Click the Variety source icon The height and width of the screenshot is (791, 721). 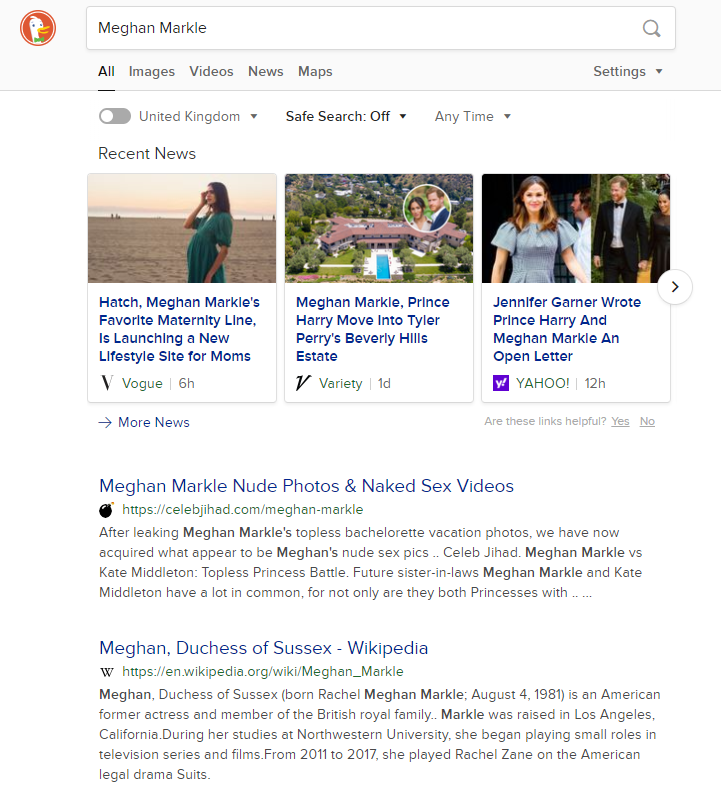tap(304, 383)
